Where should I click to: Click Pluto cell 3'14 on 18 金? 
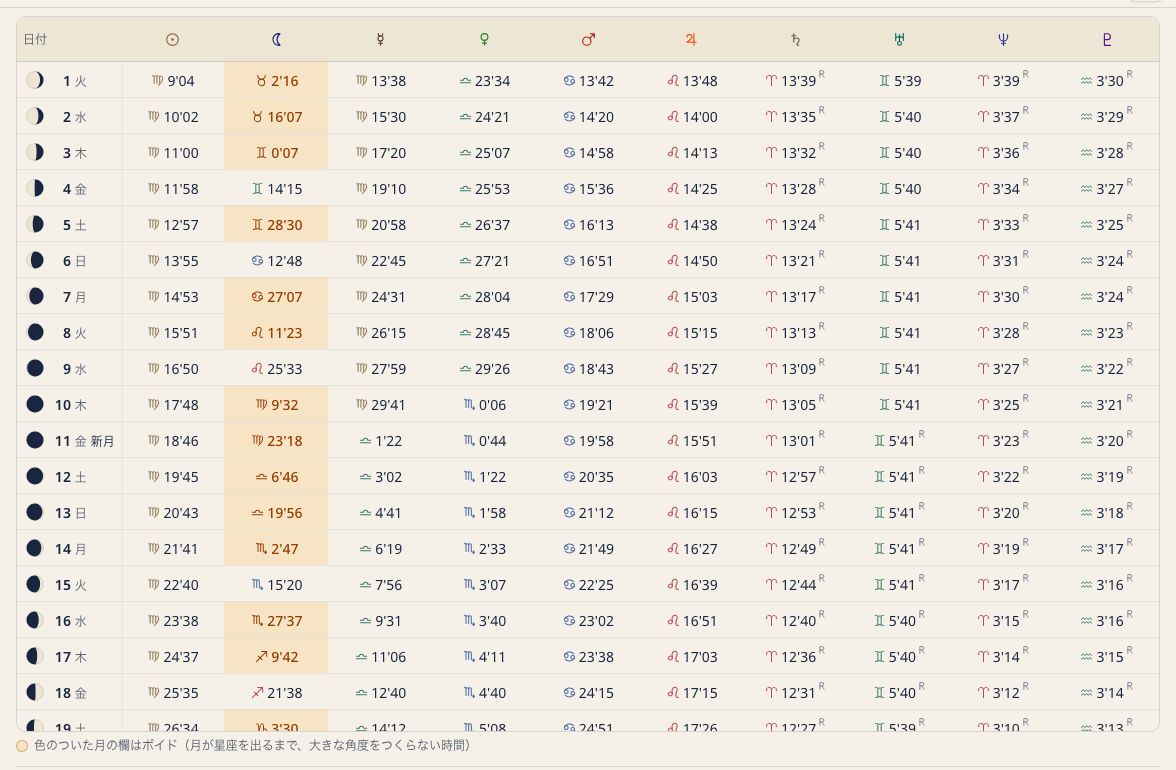pyautogui.click(x=1106, y=692)
